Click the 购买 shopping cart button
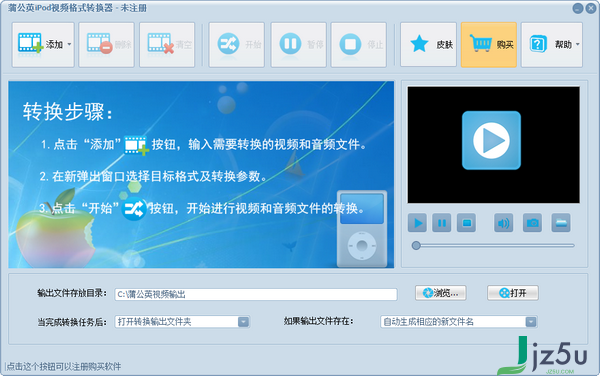 coord(489,45)
